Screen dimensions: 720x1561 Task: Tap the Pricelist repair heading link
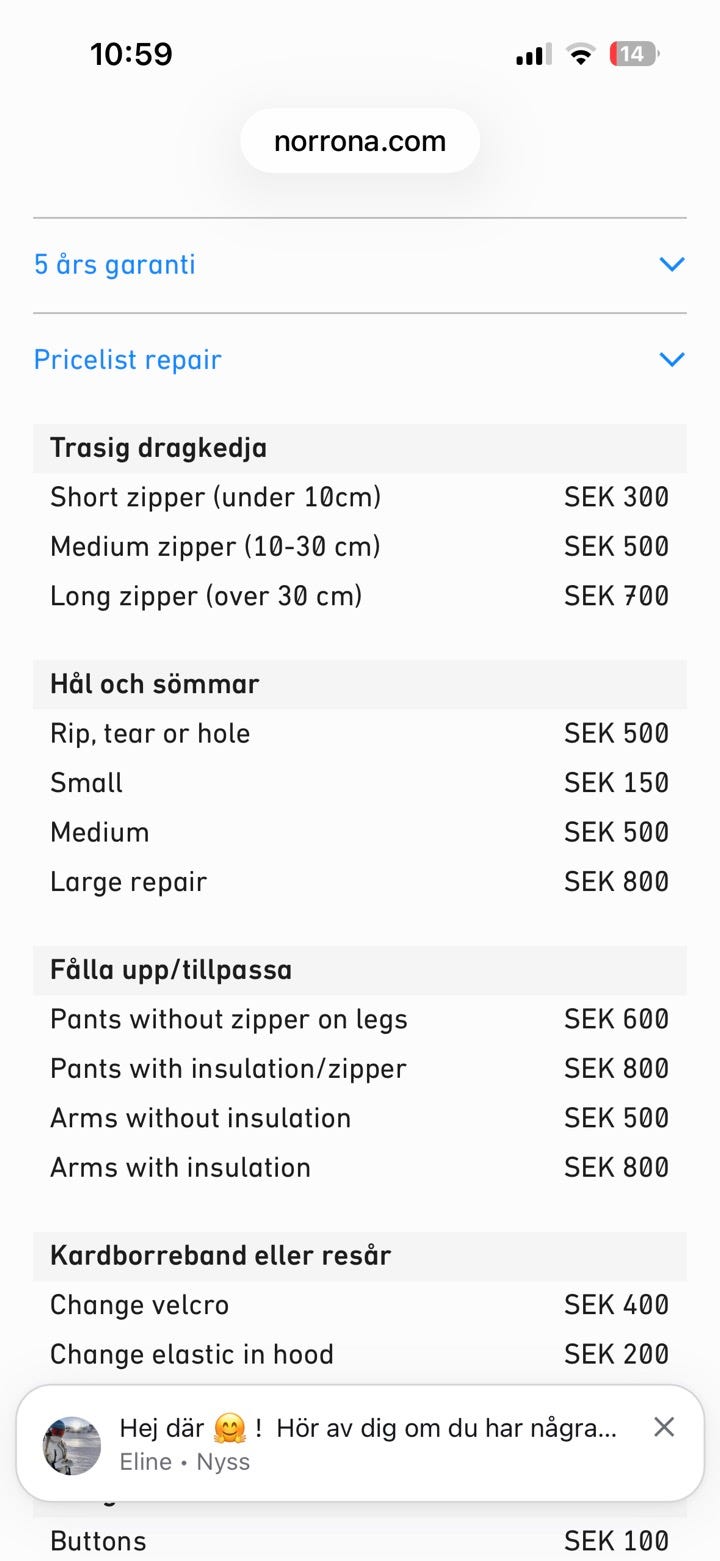coord(128,359)
